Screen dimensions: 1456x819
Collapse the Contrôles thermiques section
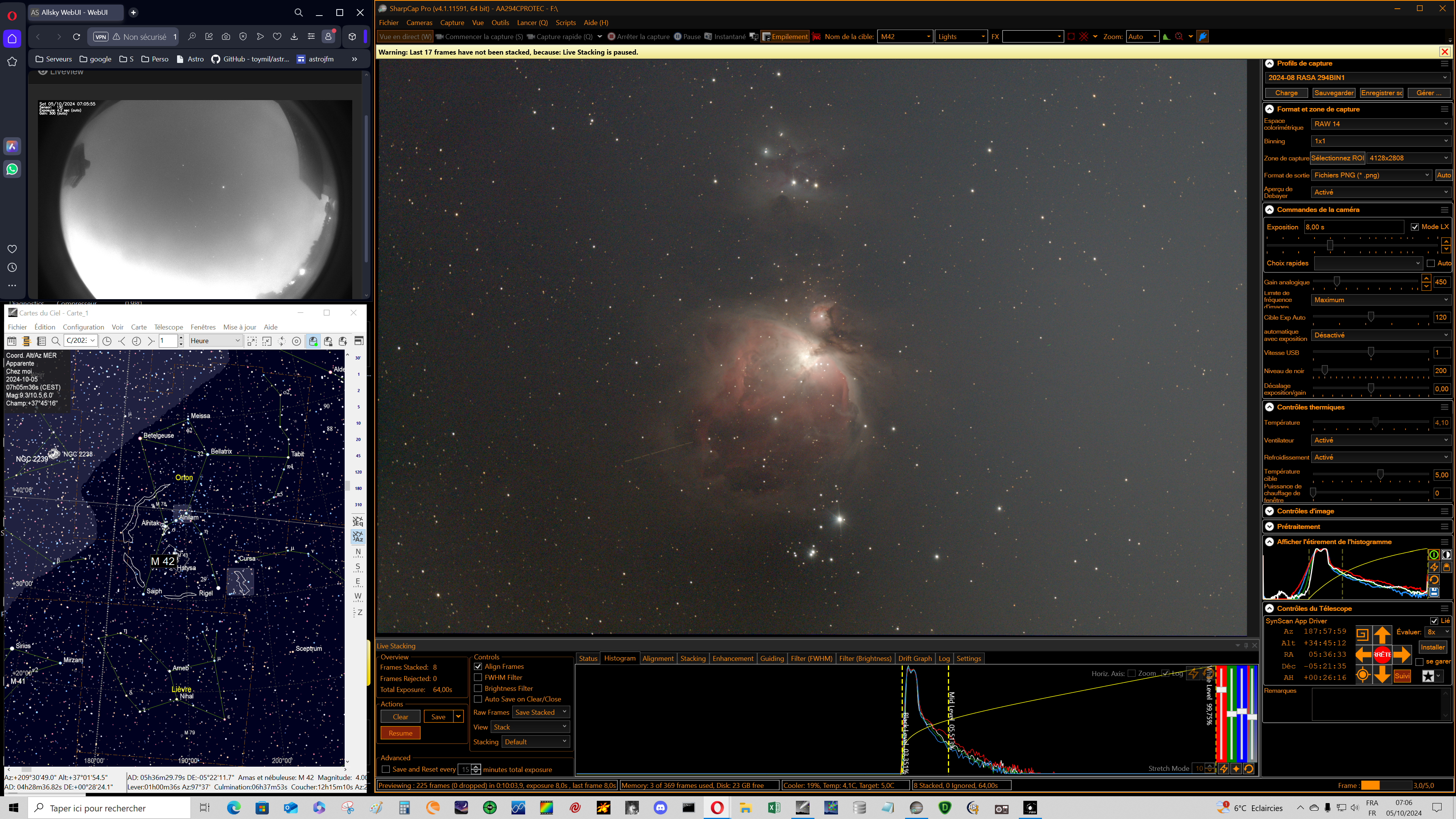[1269, 407]
